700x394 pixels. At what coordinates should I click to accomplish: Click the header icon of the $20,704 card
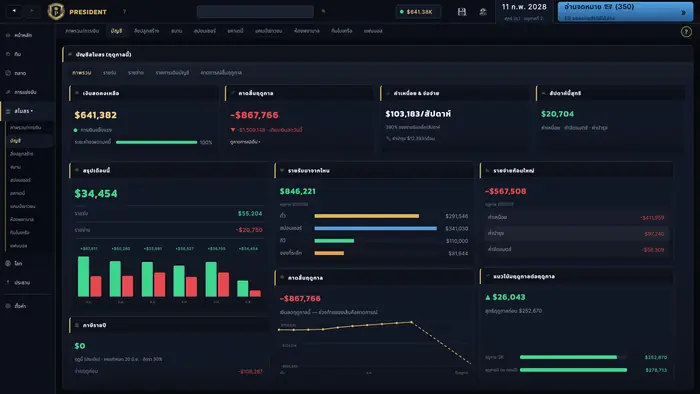click(544, 93)
